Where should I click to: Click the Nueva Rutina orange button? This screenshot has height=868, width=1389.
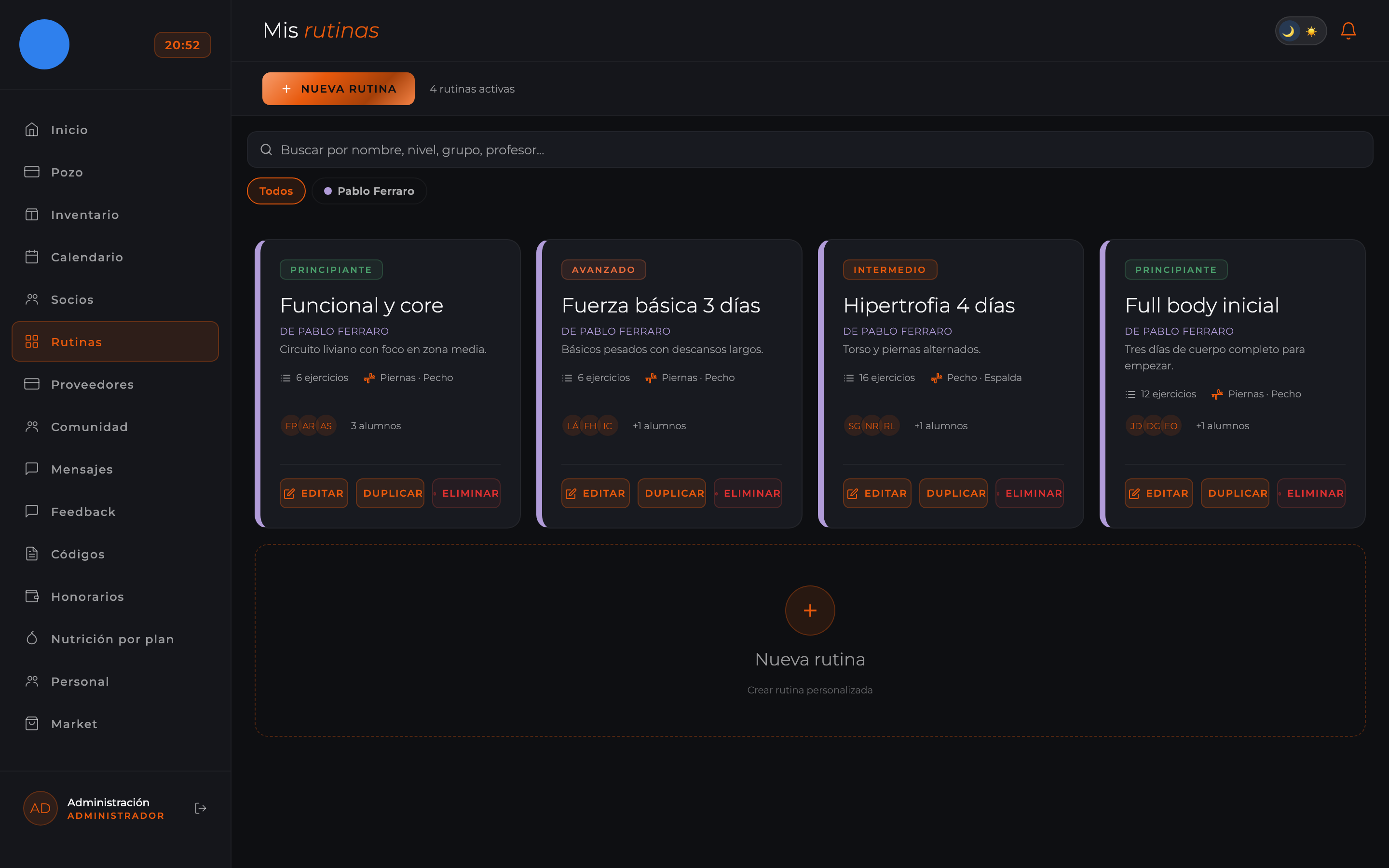pos(338,88)
